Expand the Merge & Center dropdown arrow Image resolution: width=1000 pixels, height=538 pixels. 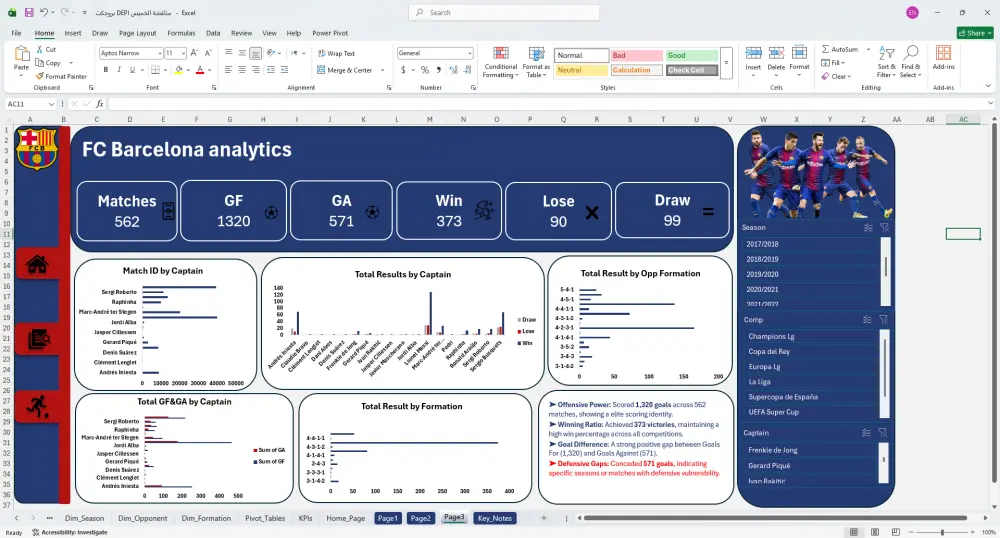(x=382, y=70)
